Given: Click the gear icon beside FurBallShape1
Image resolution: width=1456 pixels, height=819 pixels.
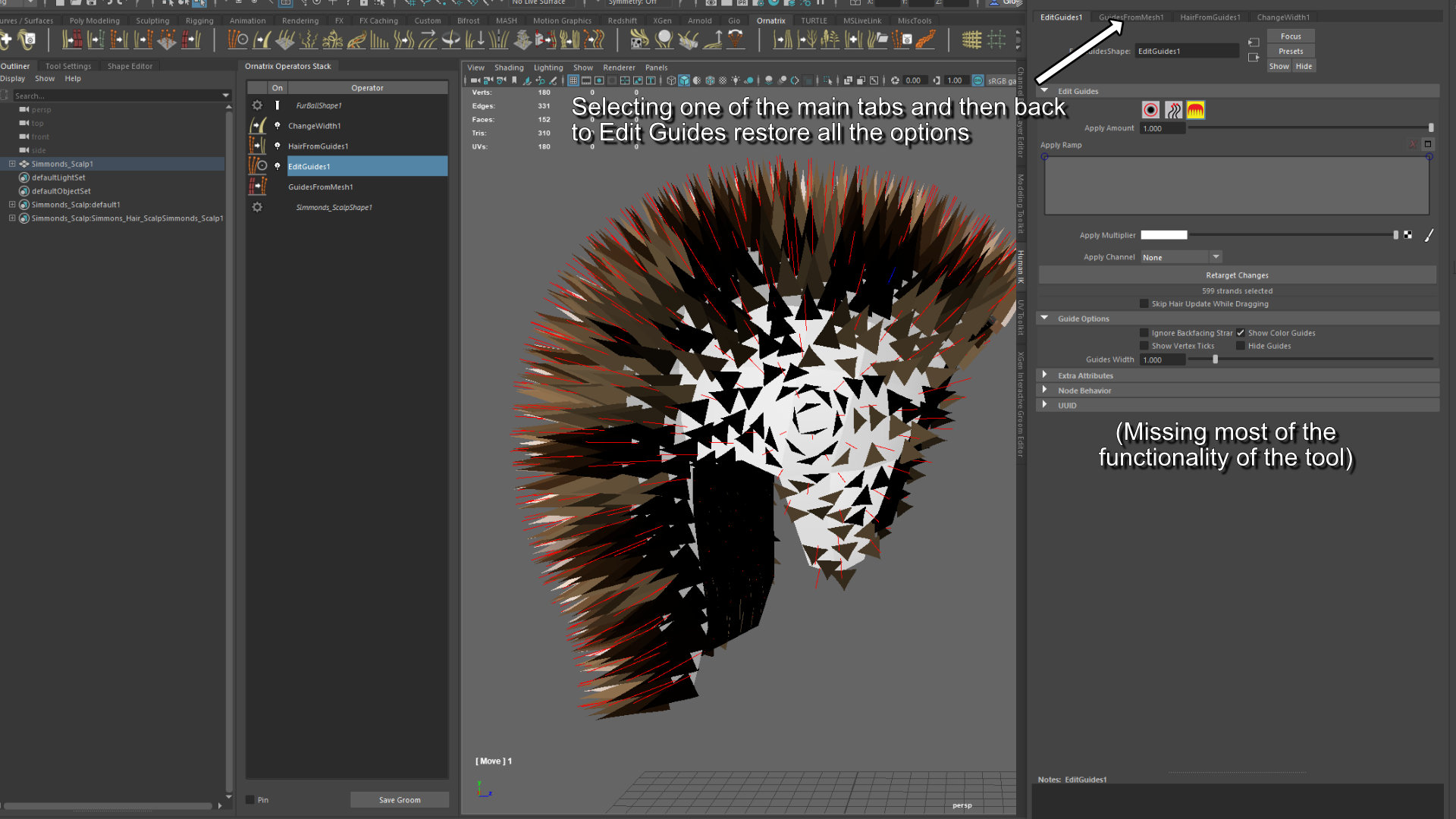Looking at the screenshot, I should pos(257,105).
